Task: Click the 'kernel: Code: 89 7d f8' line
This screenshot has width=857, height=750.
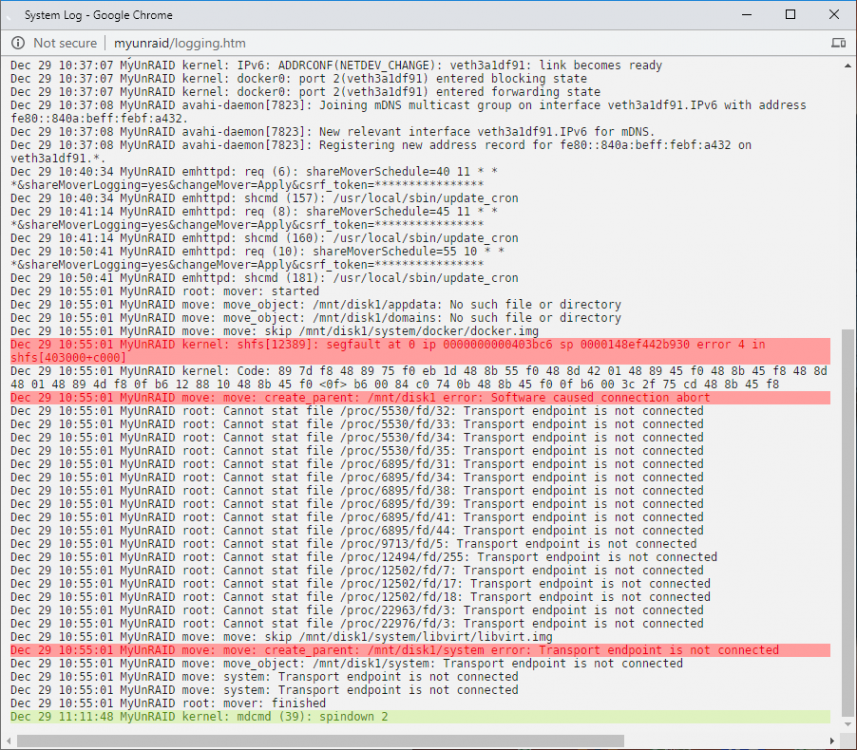Action: (x=419, y=378)
